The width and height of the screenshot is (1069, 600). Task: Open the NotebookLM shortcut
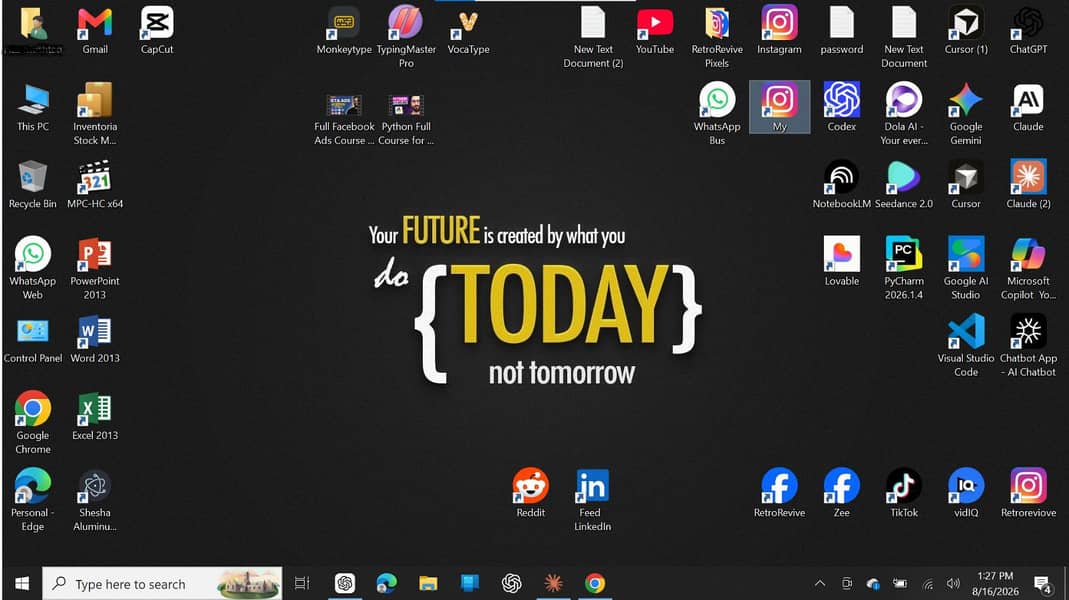click(x=841, y=185)
